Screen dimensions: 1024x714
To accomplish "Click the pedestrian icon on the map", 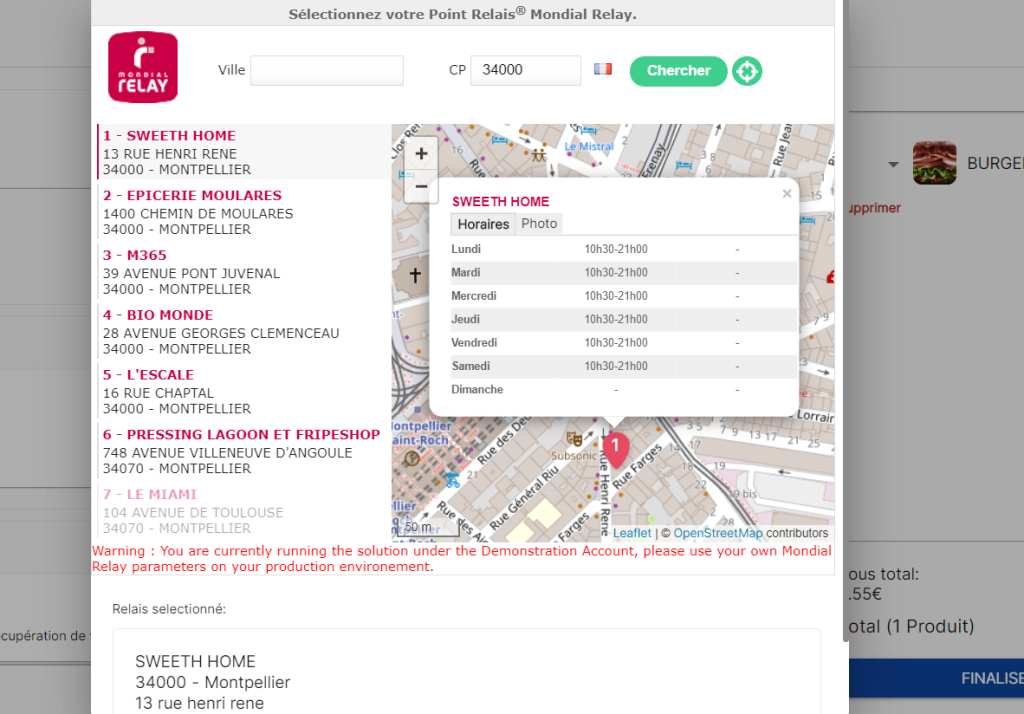I will (x=538, y=155).
